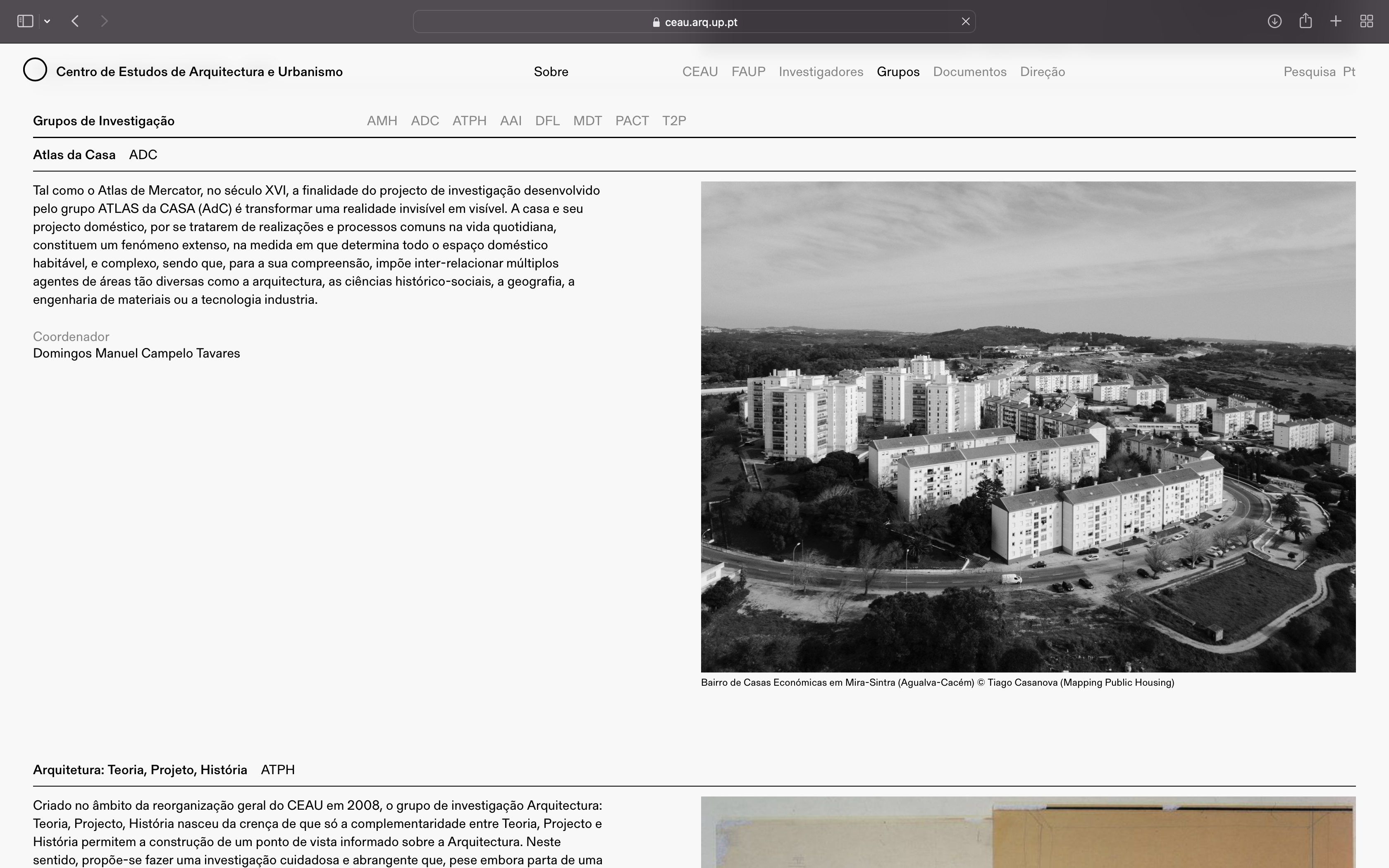Open the downloads icon in toolbar

click(x=1274, y=21)
